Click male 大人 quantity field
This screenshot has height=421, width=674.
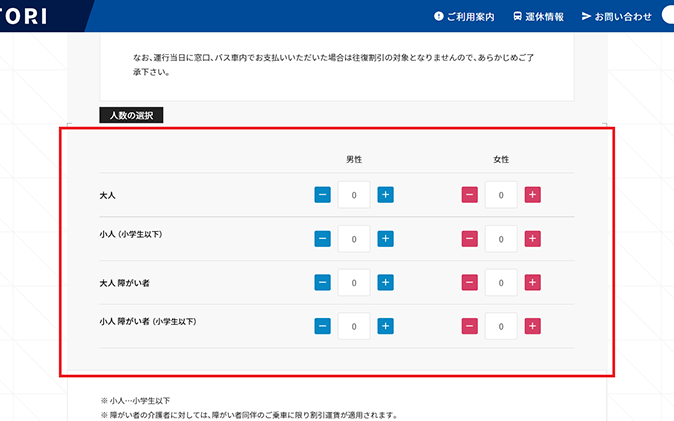(x=354, y=195)
